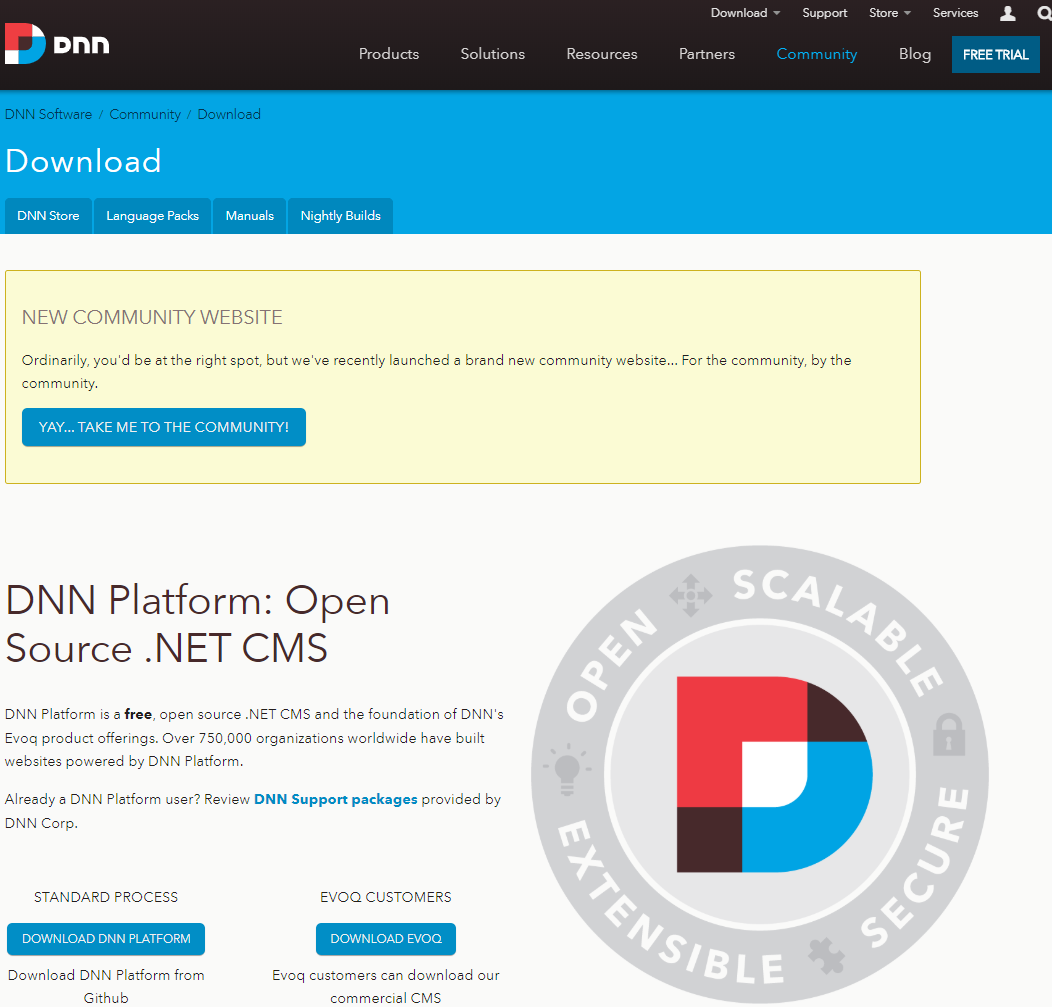Click the large DNN badge image
Screen dimensions: 1052x1007
759,774
